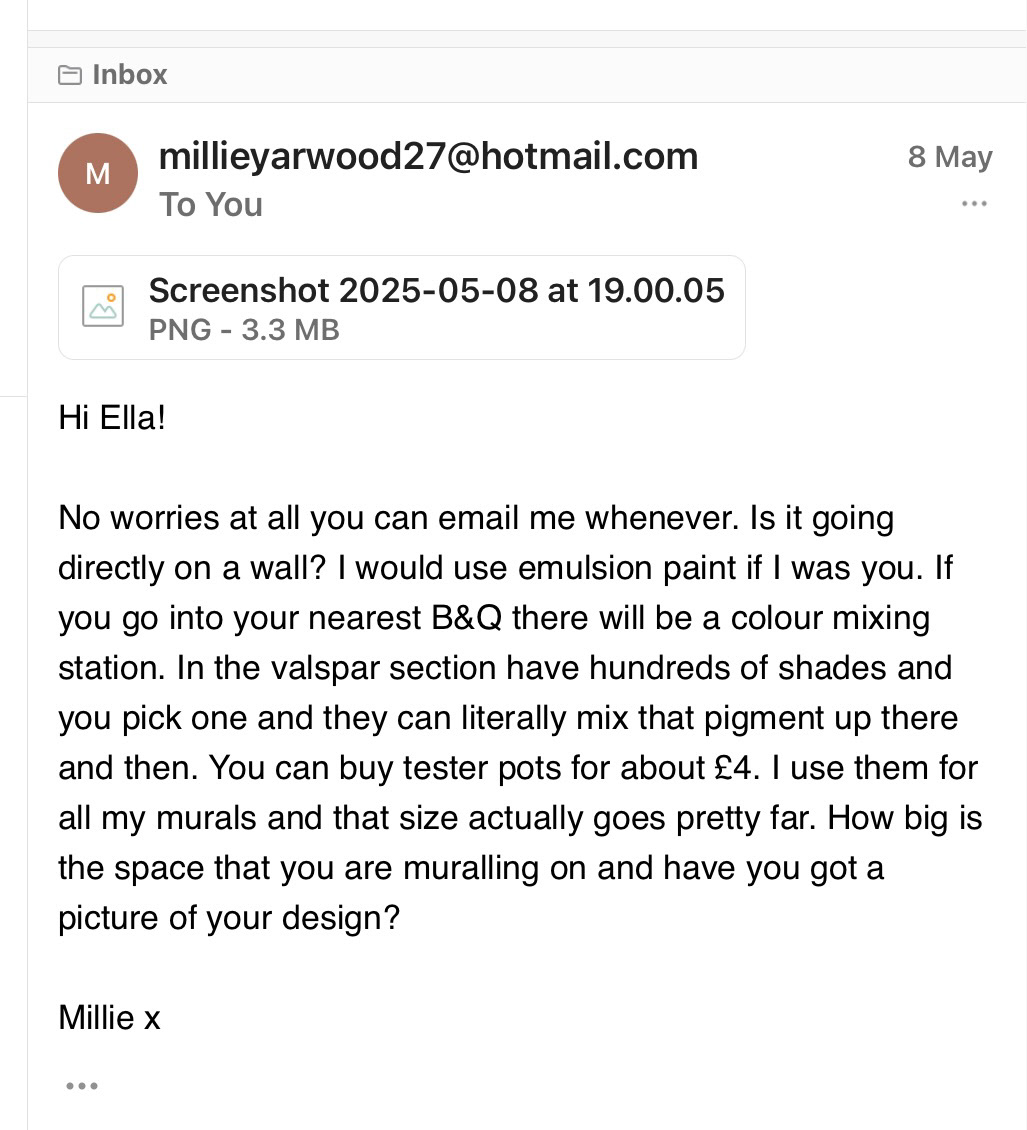Click the "Hi Ella!" greeting line
Screen dimensions: 1027x1130
tap(112, 418)
